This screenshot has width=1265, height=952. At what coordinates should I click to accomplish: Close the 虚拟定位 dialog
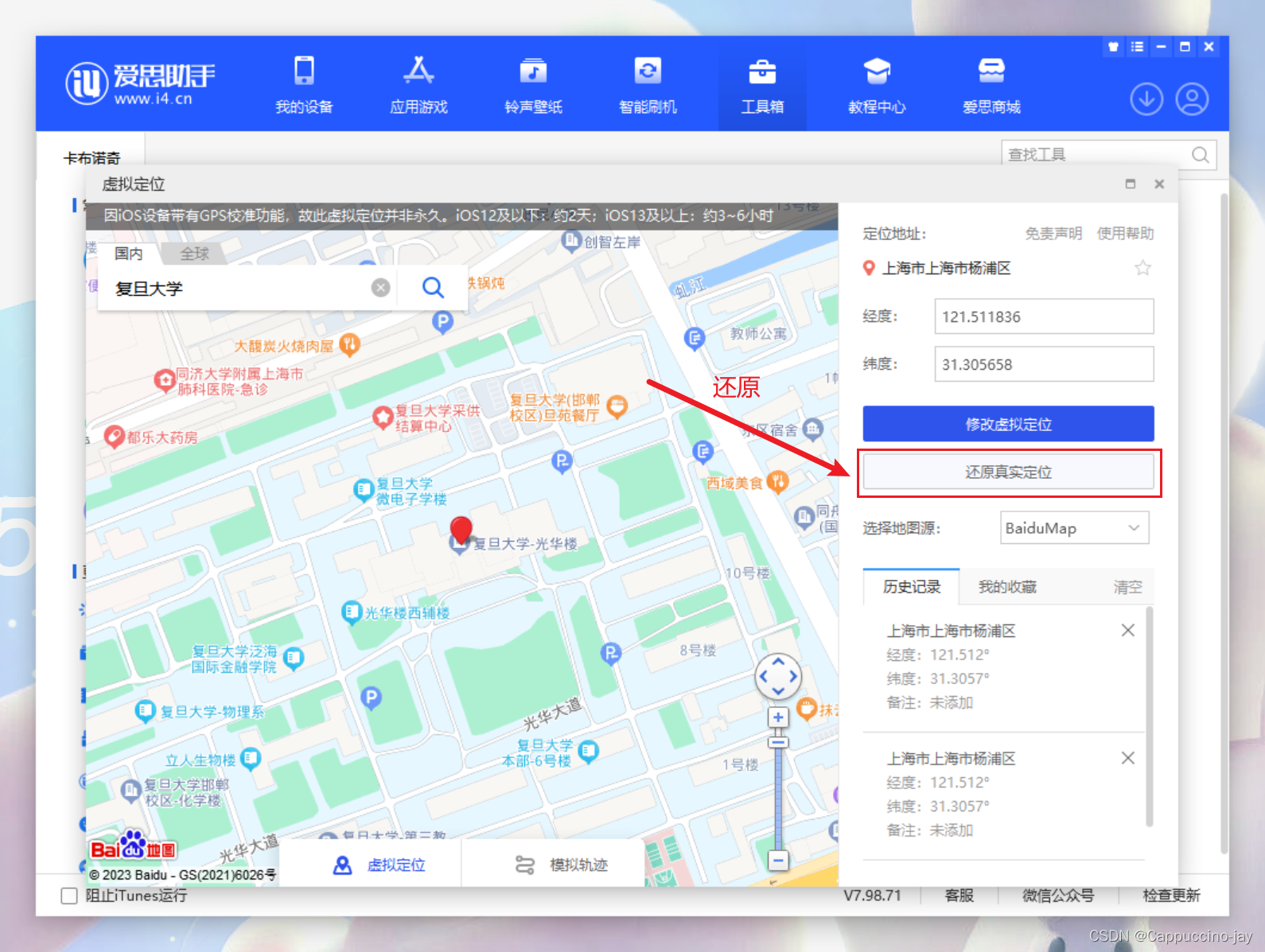[x=1159, y=184]
